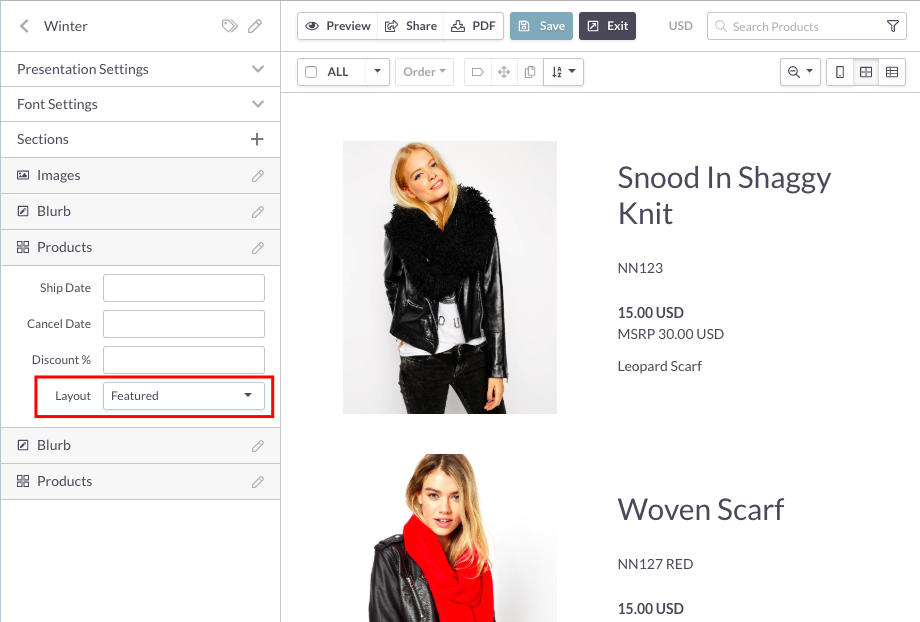This screenshot has height=622, width=920.
Task: Select the first Blurb section row
Action: pyautogui.click(x=140, y=212)
